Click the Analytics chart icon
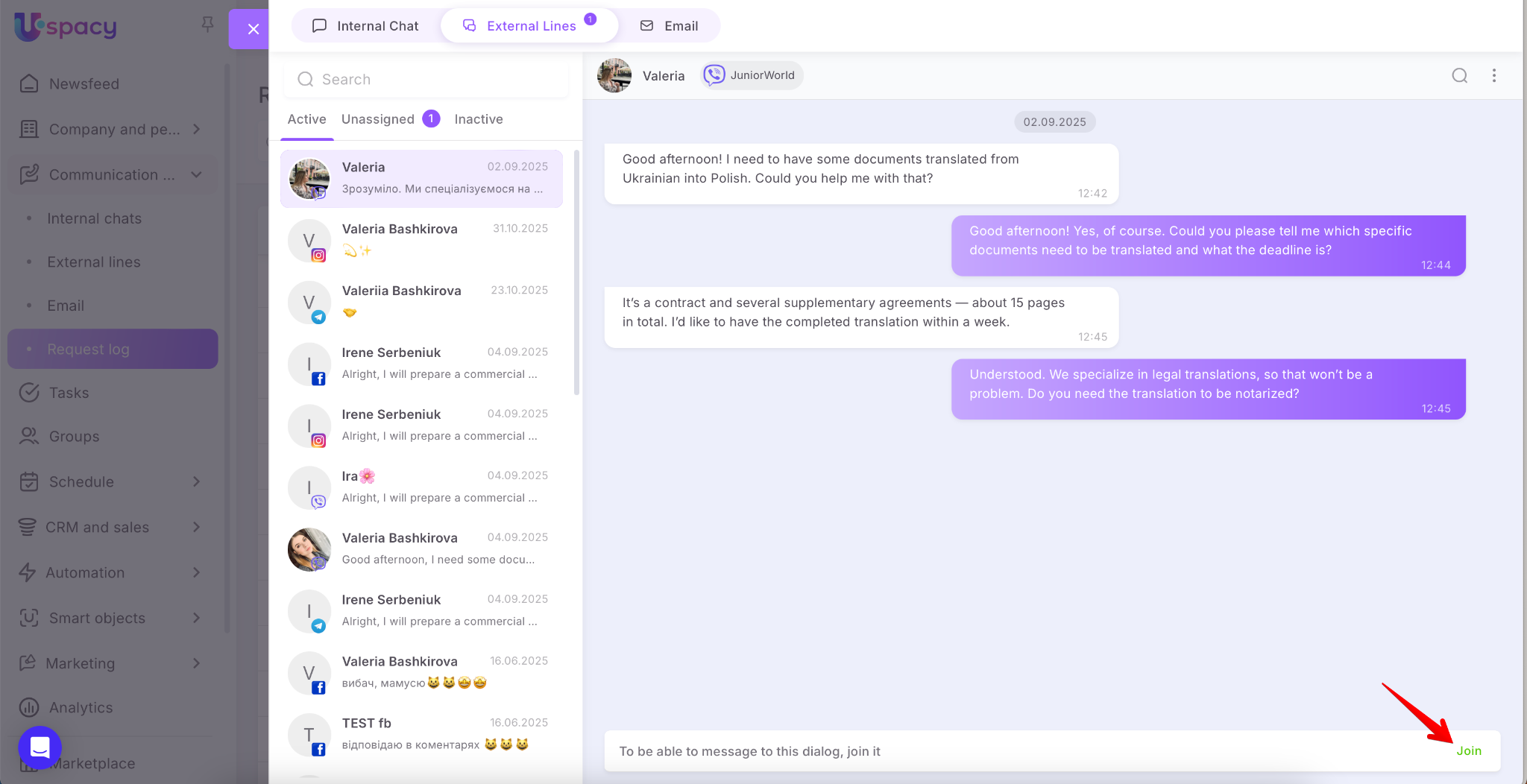Screen dimensions: 1527x784 [x=29, y=707]
